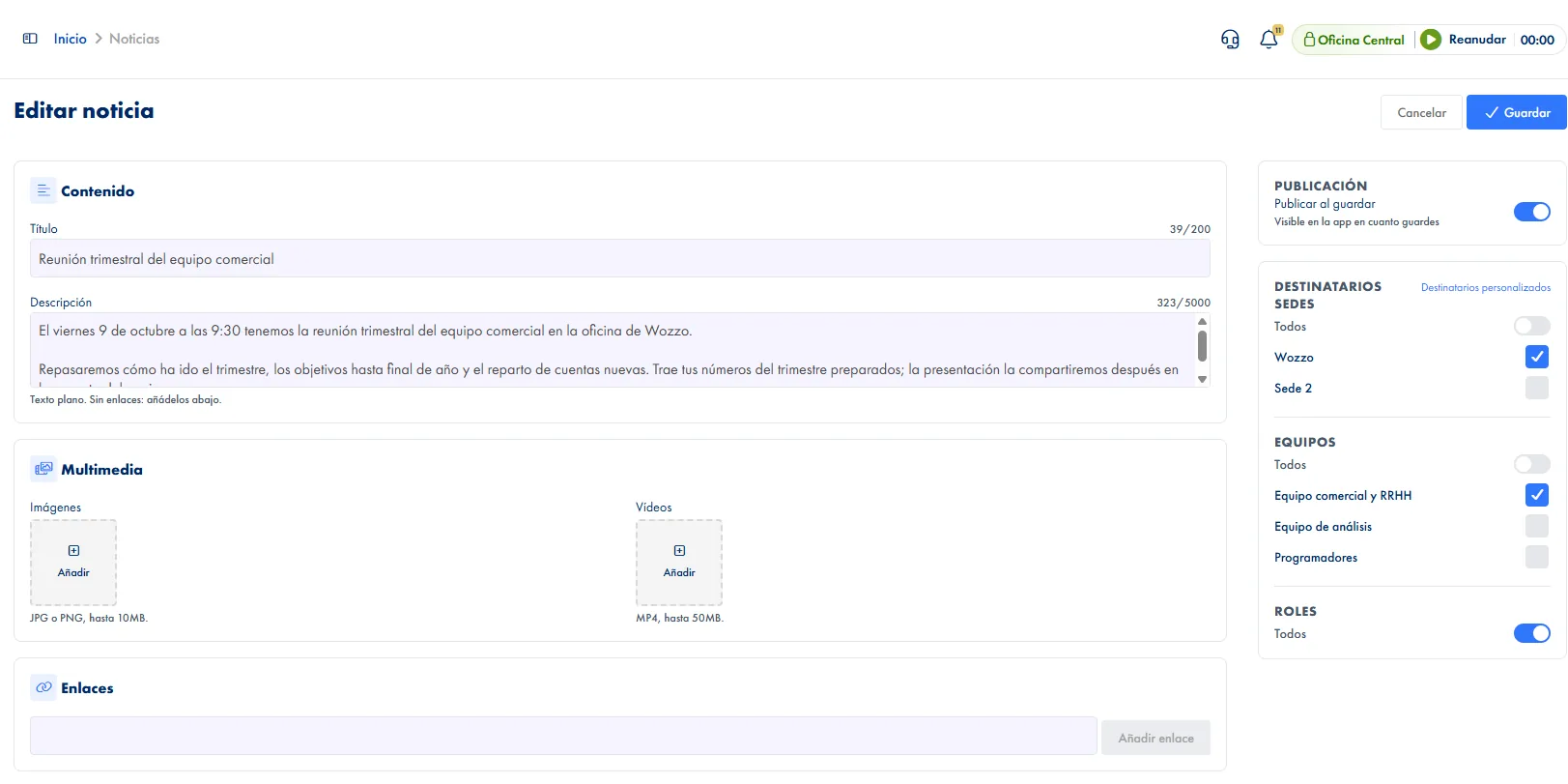The image size is (1568, 784).
Task: Check the Equipo de análisis checkbox
Action: 1537,526
